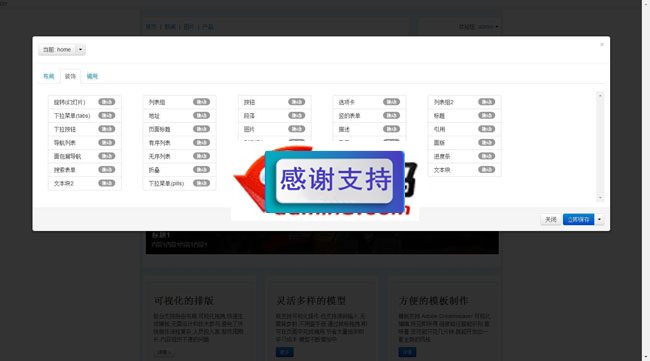Select the 有序列表 component label
The height and width of the screenshot is (361, 650).
pos(160,143)
